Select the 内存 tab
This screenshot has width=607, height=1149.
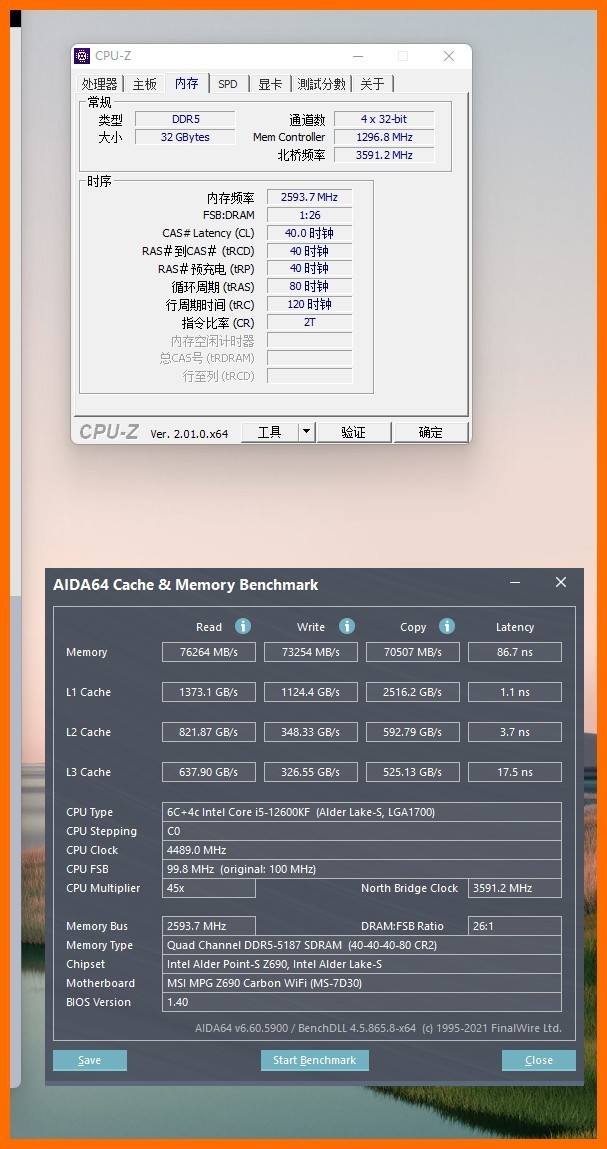pos(187,83)
